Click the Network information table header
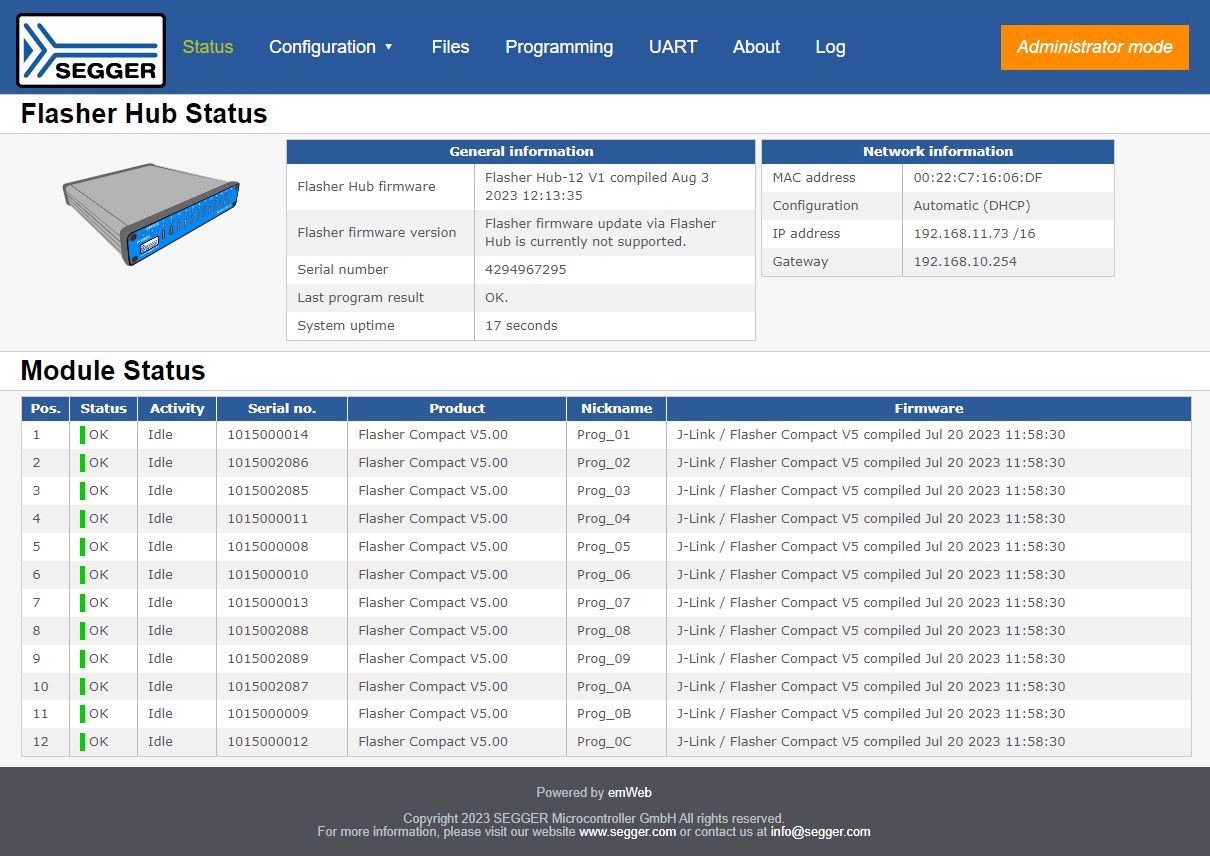1210x856 pixels. click(x=938, y=152)
